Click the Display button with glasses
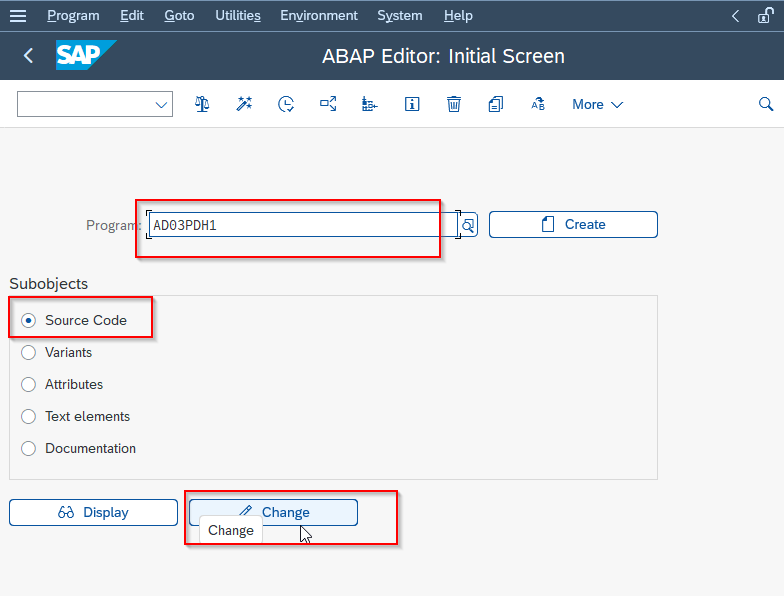Viewport: 784px width, 596px height. click(x=94, y=512)
